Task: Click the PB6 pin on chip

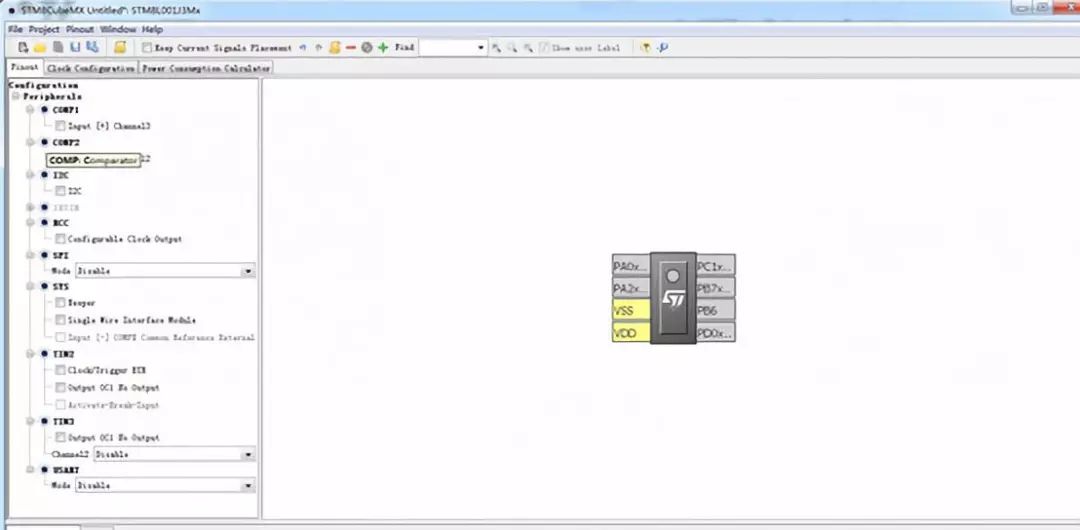Action: [x=716, y=310]
